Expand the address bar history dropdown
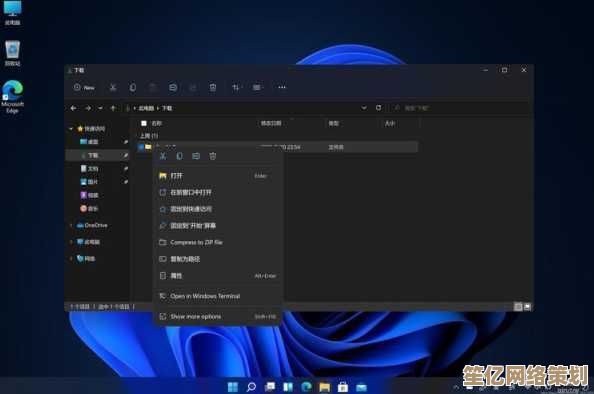The height and width of the screenshot is (394, 594). (x=364, y=108)
